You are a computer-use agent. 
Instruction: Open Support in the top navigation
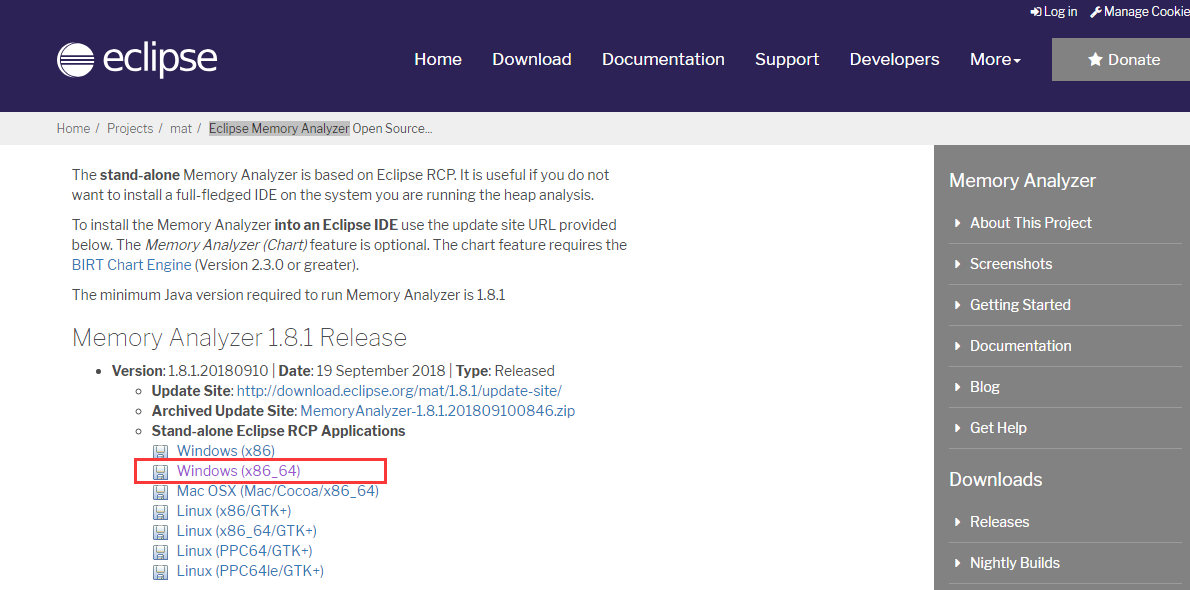pos(787,59)
